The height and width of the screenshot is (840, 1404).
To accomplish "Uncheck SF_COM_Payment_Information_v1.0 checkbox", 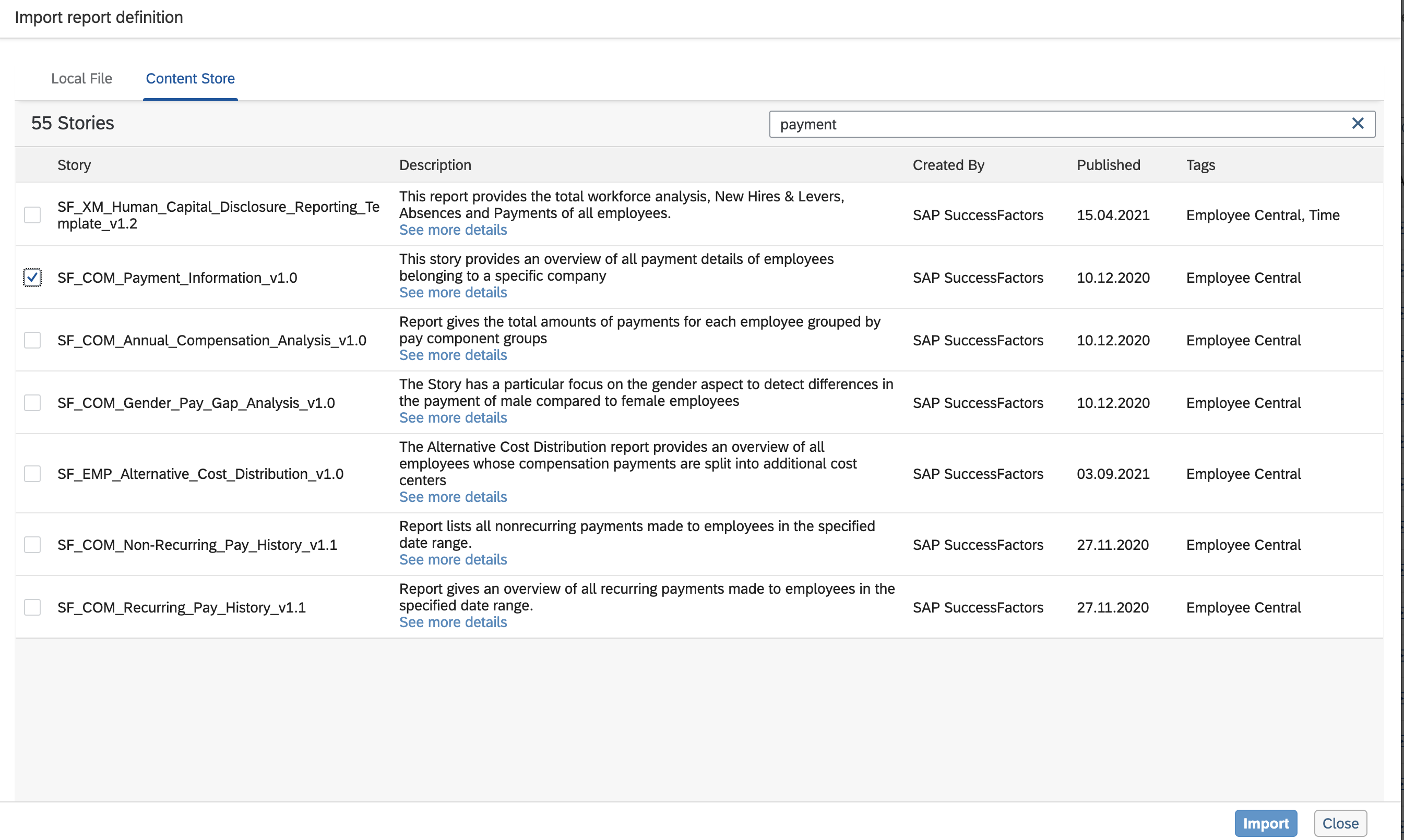I will pos(32,278).
